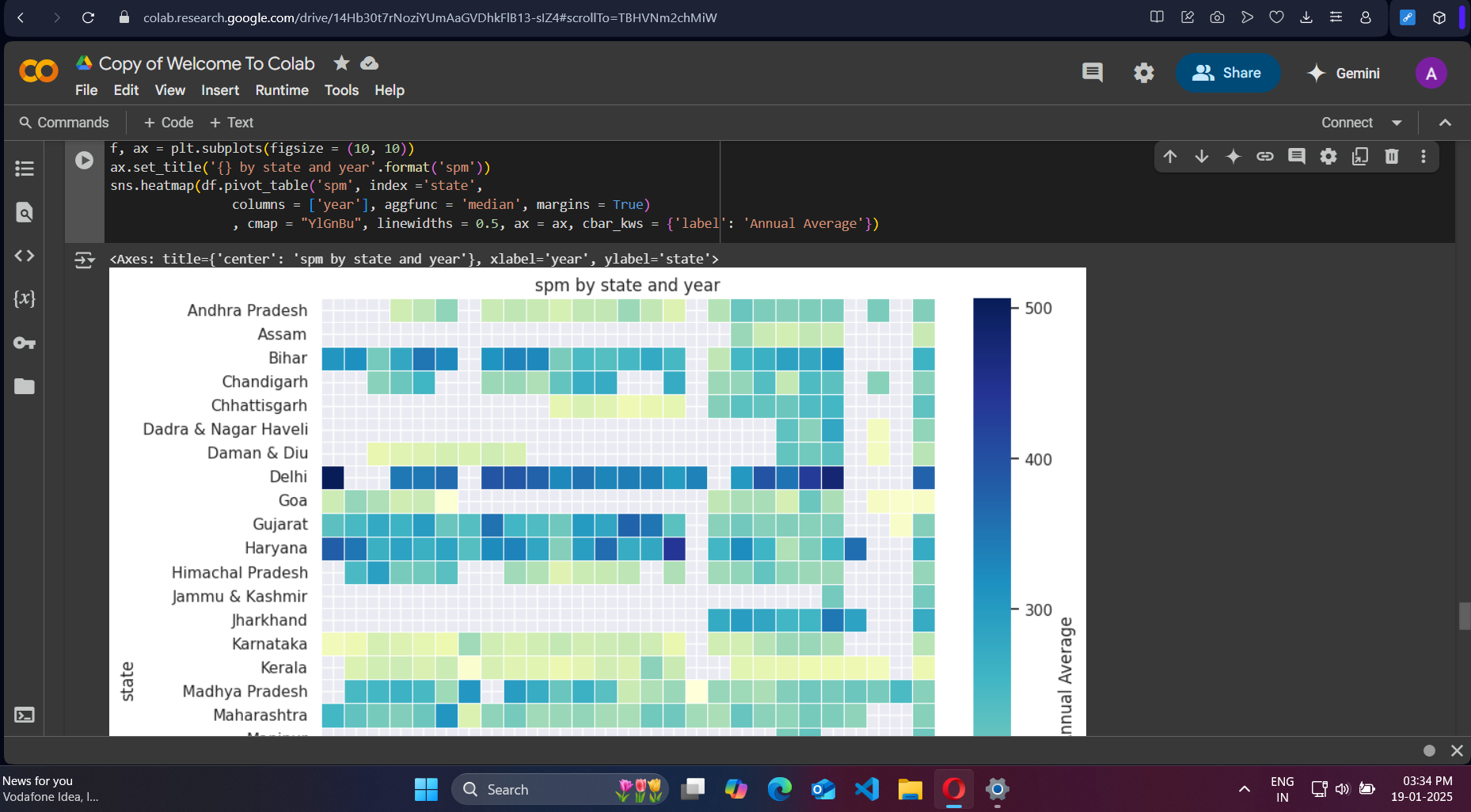The width and height of the screenshot is (1471, 812).
Task: Open File Explorer from taskbar
Action: [x=910, y=789]
